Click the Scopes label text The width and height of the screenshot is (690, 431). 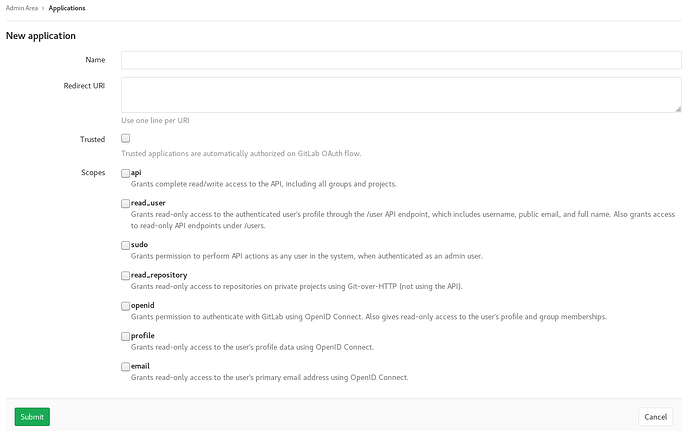coord(92,173)
